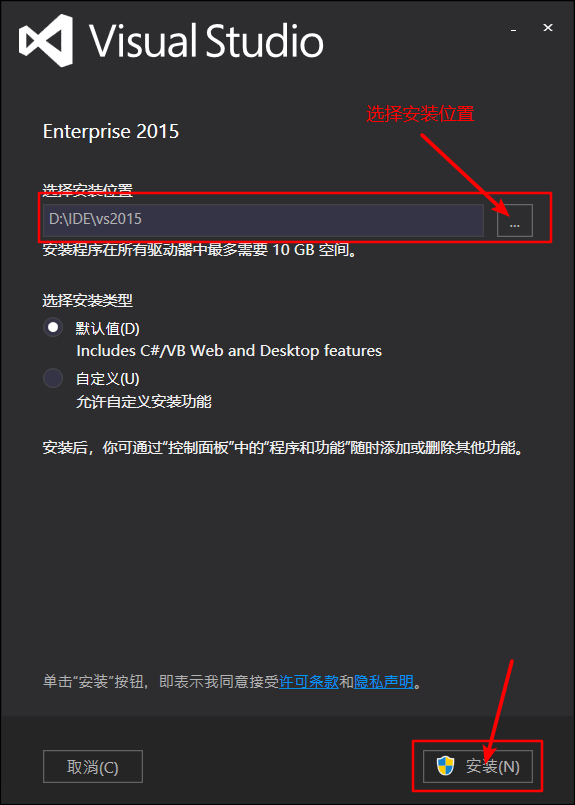Click the white 选择安装位置 field label
This screenshot has height=805, width=575.
(88, 190)
